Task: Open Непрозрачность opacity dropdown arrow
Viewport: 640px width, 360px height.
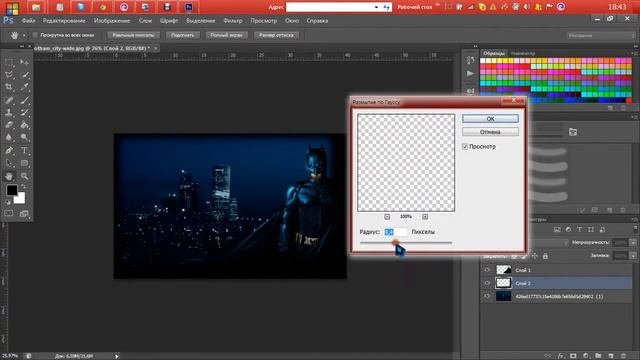Action: 633,242
